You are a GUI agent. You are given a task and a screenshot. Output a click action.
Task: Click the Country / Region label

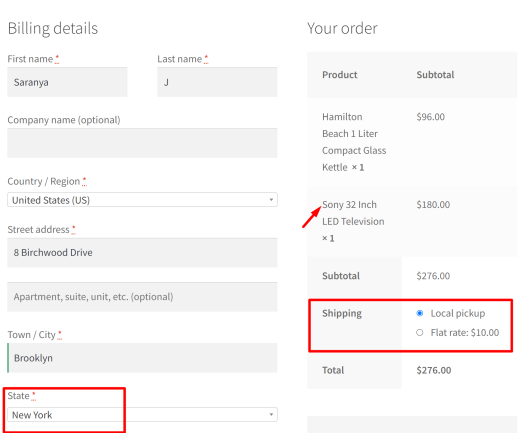pos(44,182)
